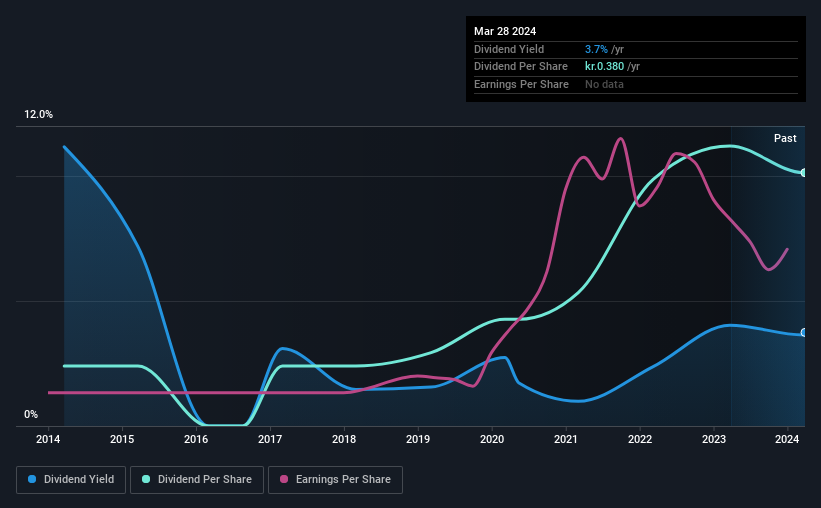Click the 3.7% Dividend Yield value in tooltip
The image size is (821, 508).
pos(596,49)
